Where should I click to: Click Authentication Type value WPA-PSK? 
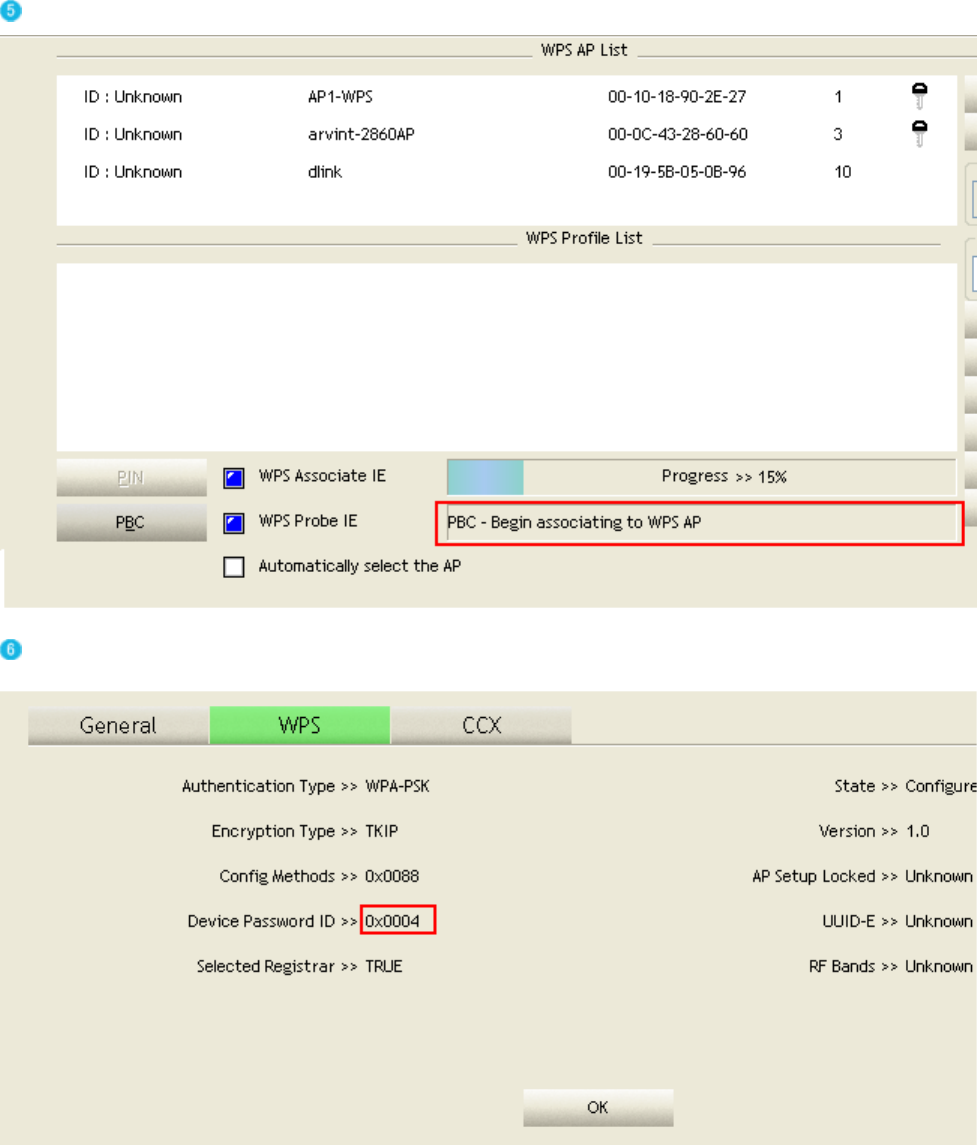[x=397, y=786]
